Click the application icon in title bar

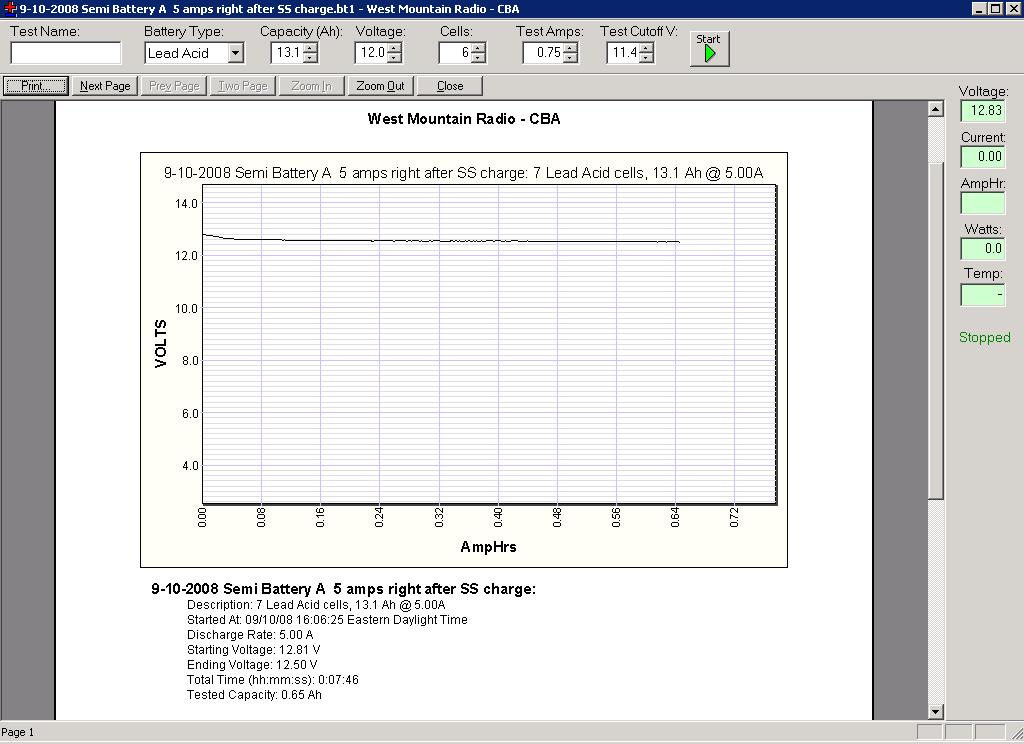pyautogui.click(x=10, y=8)
